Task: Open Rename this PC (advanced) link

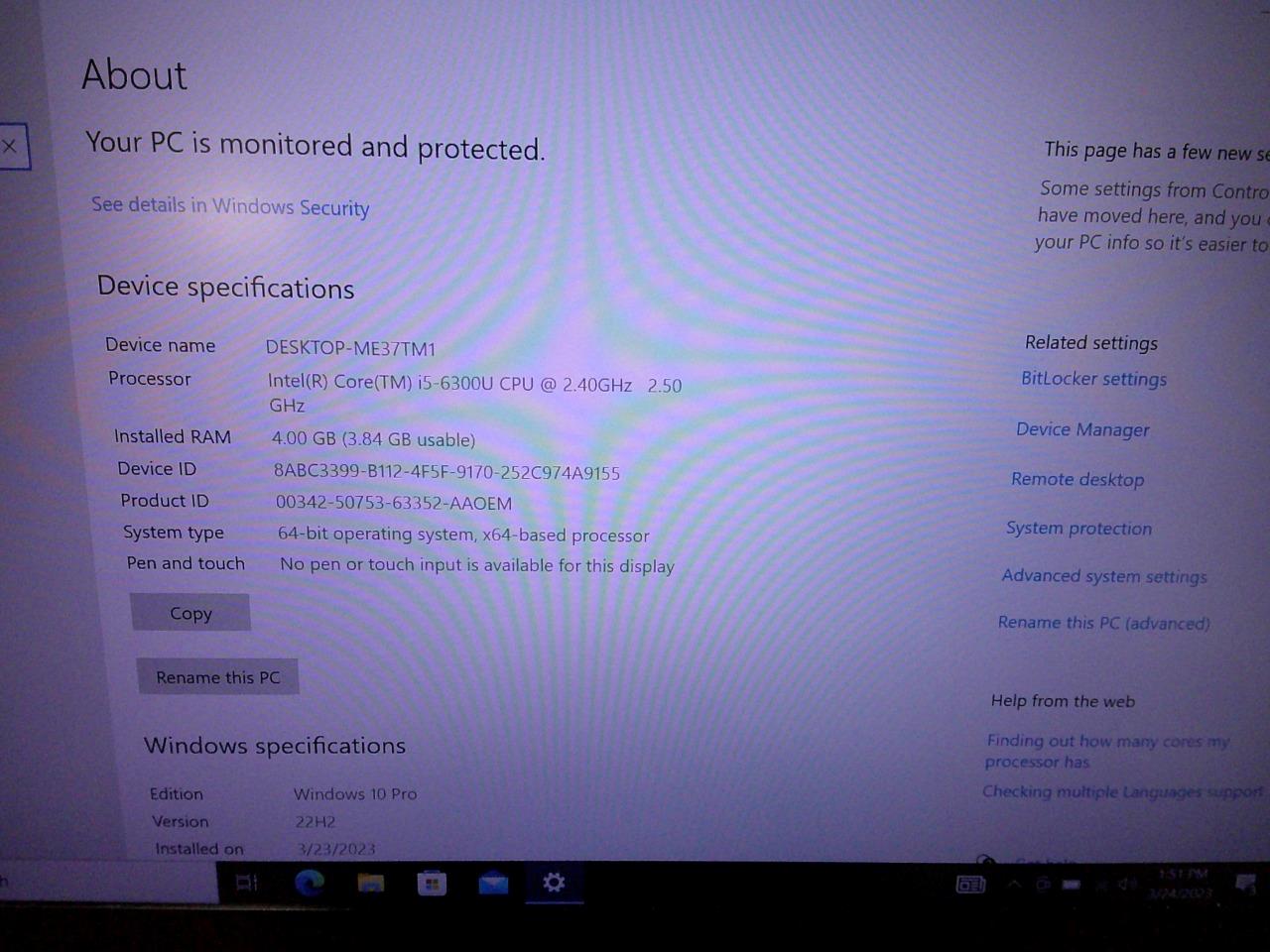Action: pyautogui.click(x=1103, y=623)
